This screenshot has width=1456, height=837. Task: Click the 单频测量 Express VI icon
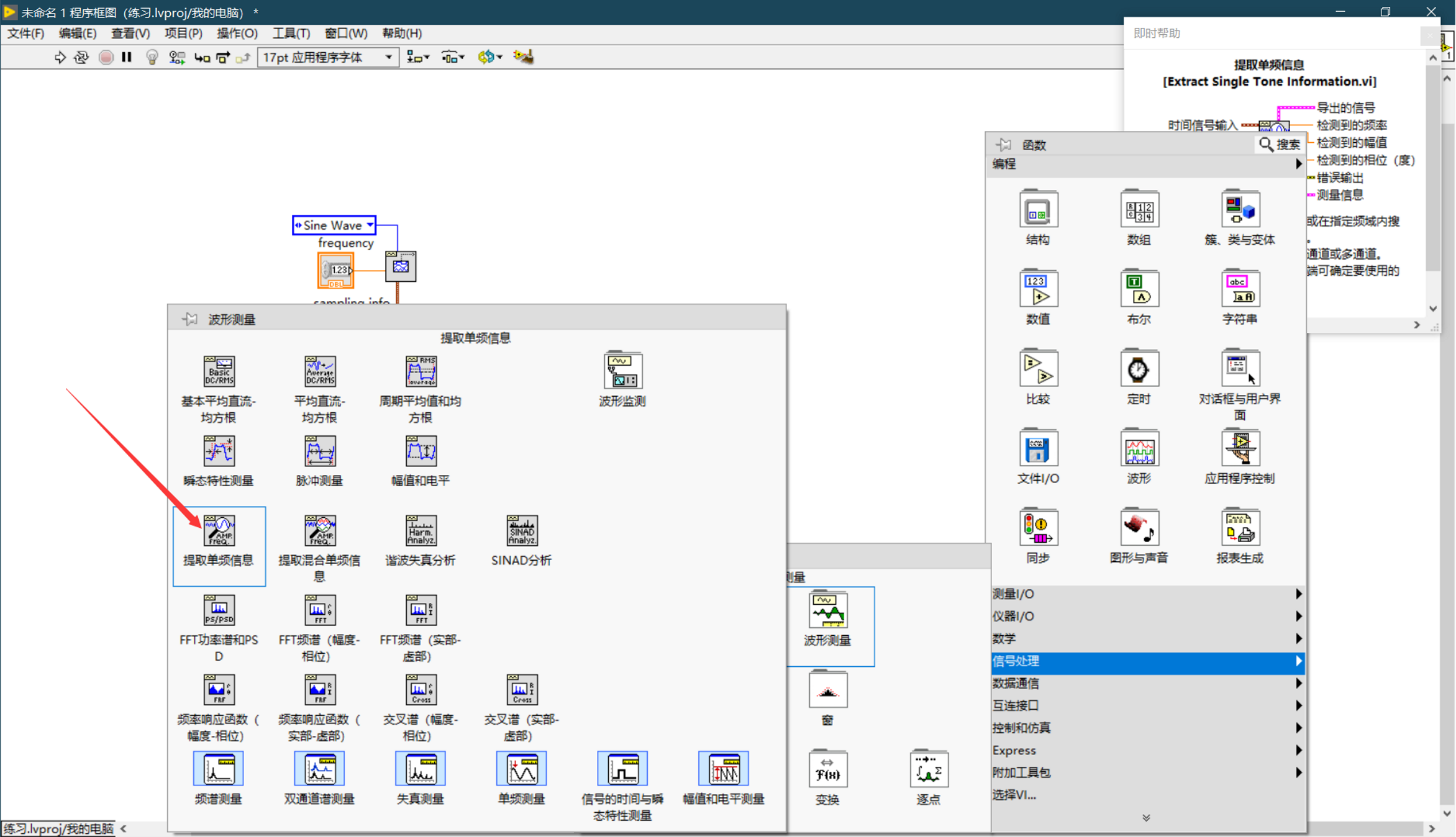521,769
